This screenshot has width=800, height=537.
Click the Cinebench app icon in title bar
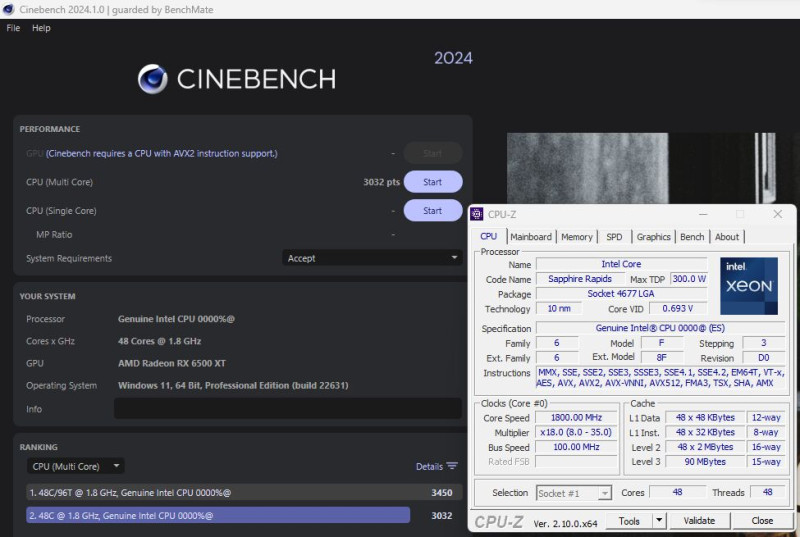(x=8, y=9)
